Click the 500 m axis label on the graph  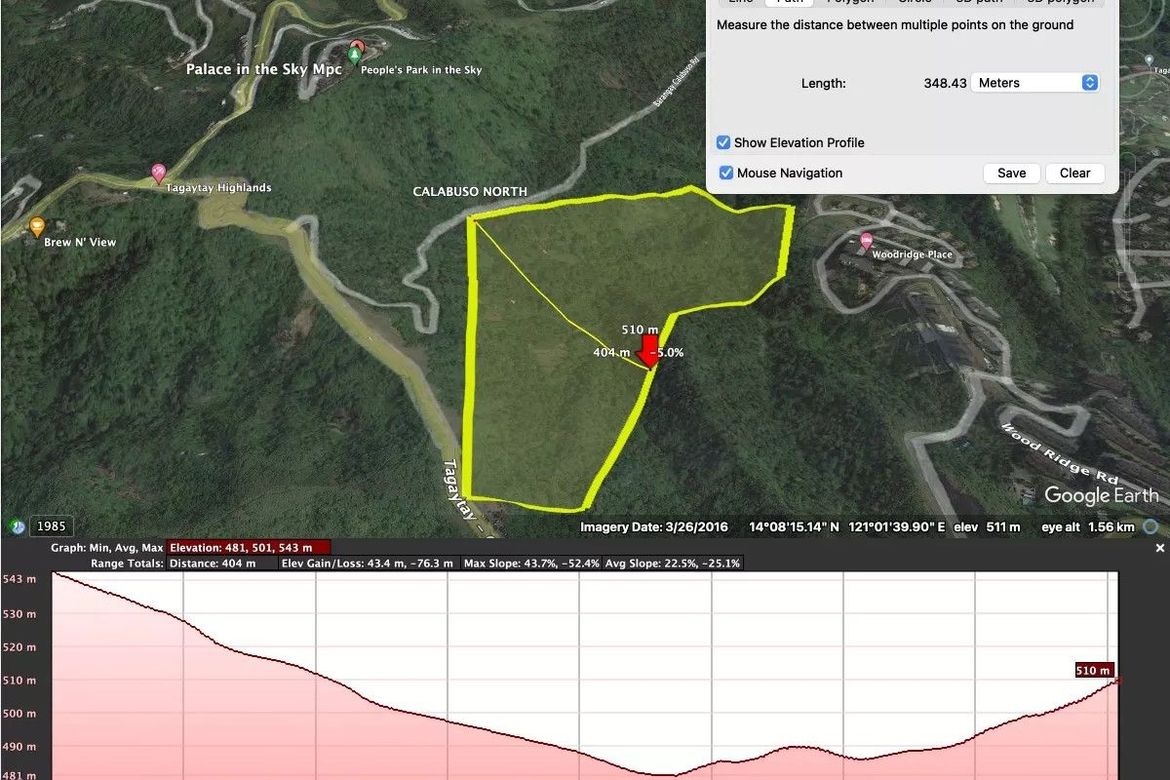pyautogui.click(x=19, y=714)
